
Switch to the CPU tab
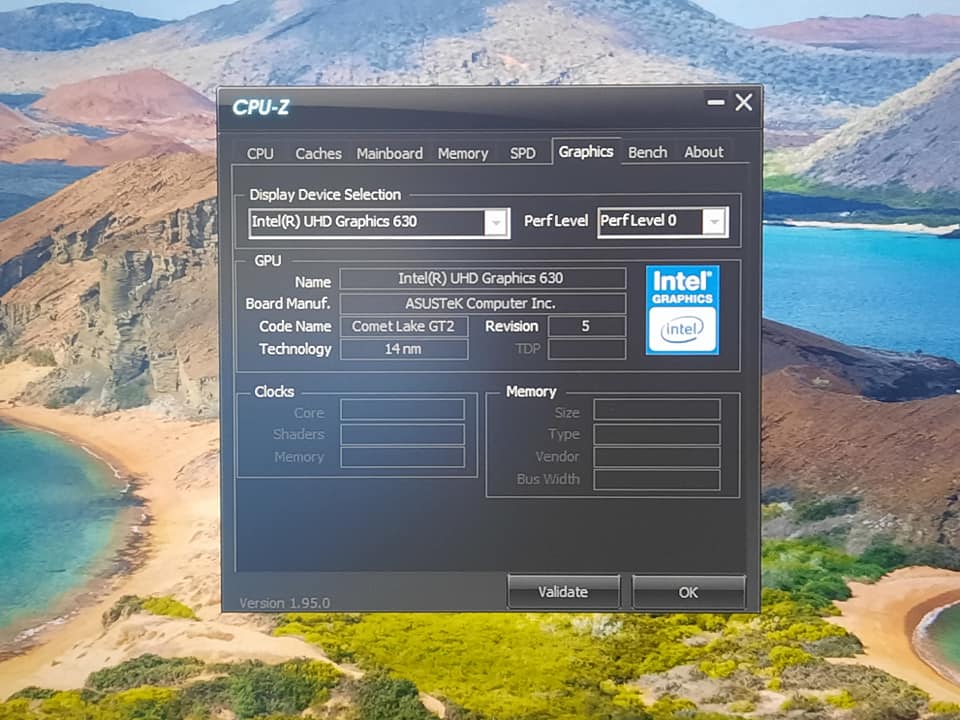tap(260, 153)
